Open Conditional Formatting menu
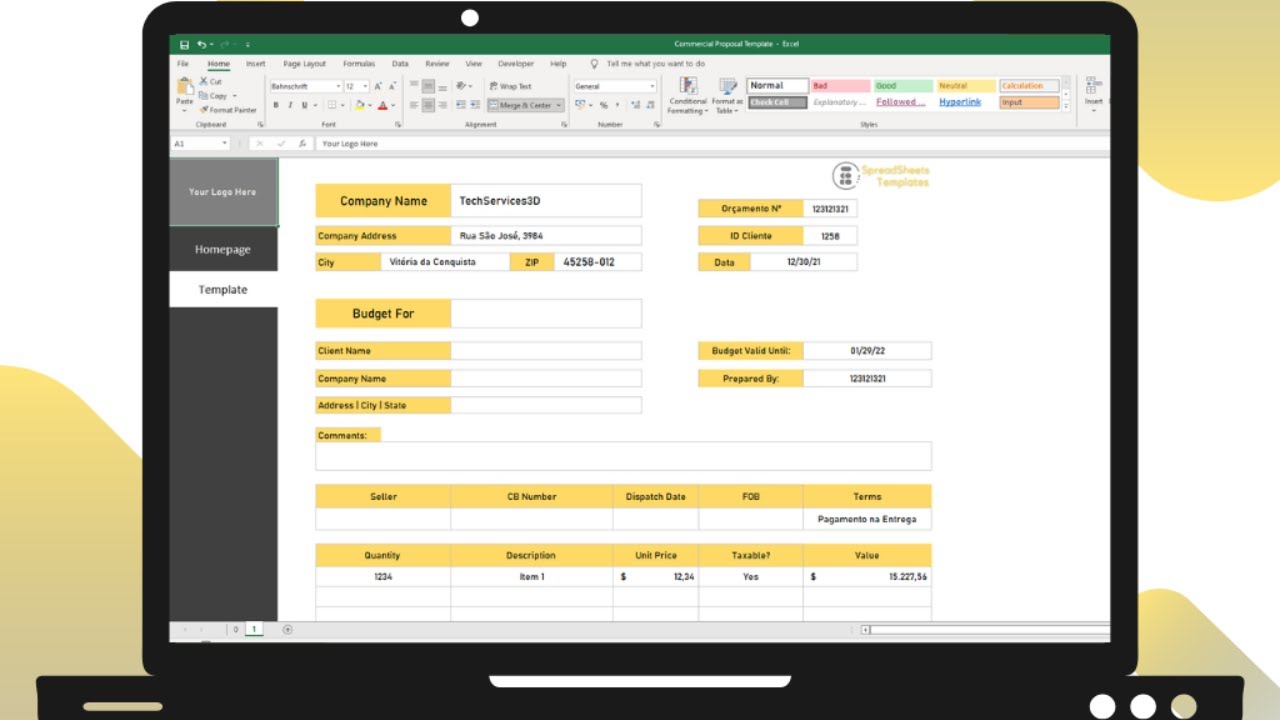The height and width of the screenshot is (720, 1280). [688, 96]
